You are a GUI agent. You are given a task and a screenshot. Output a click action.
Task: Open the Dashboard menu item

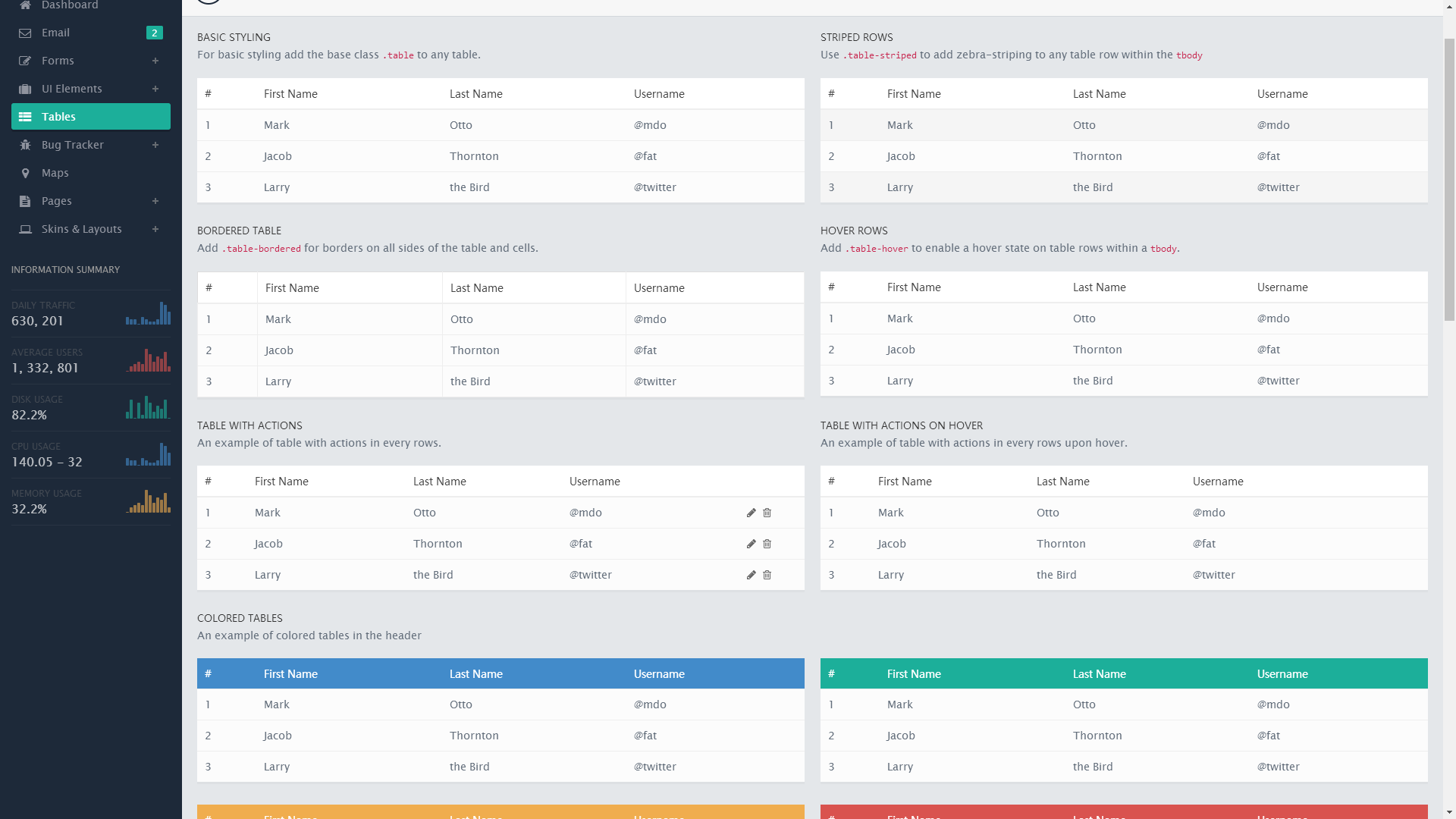tap(91, 5)
